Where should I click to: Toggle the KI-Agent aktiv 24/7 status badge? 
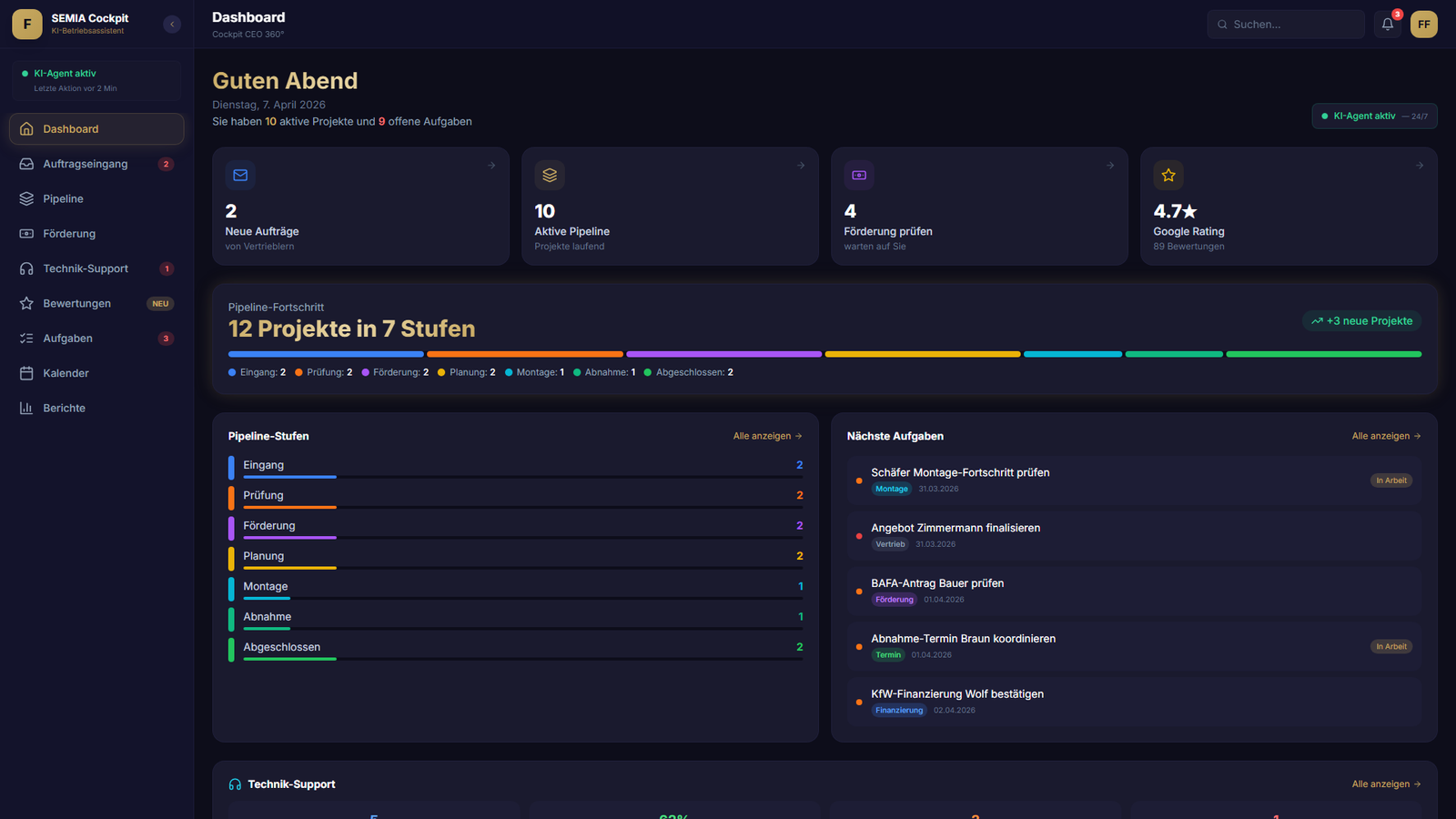[x=1374, y=116]
